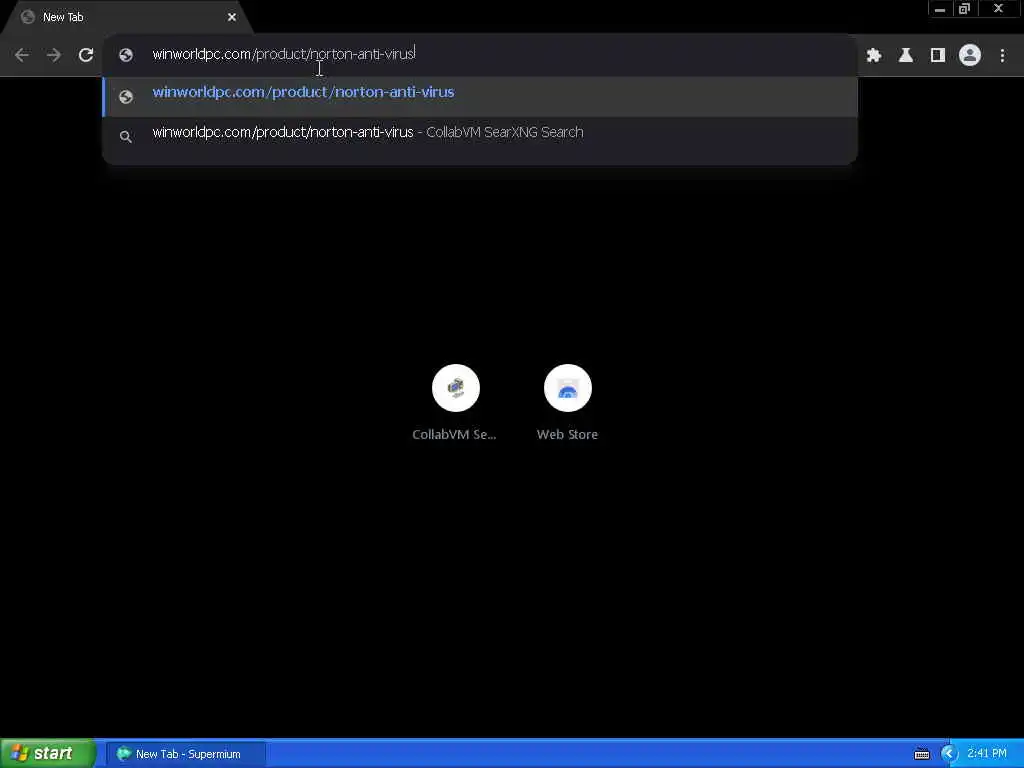
Task: Open the Experiments flask icon
Action: click(x=906, y=56)
